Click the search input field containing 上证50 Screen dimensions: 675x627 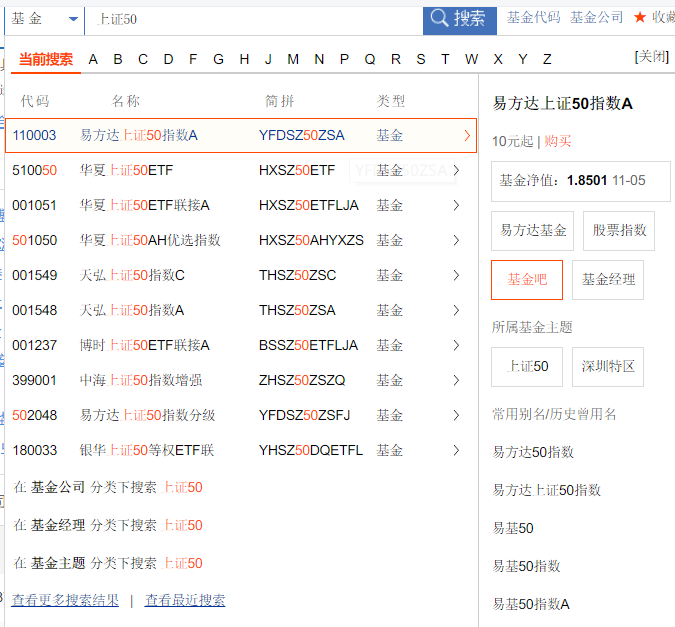pos(254,19)
